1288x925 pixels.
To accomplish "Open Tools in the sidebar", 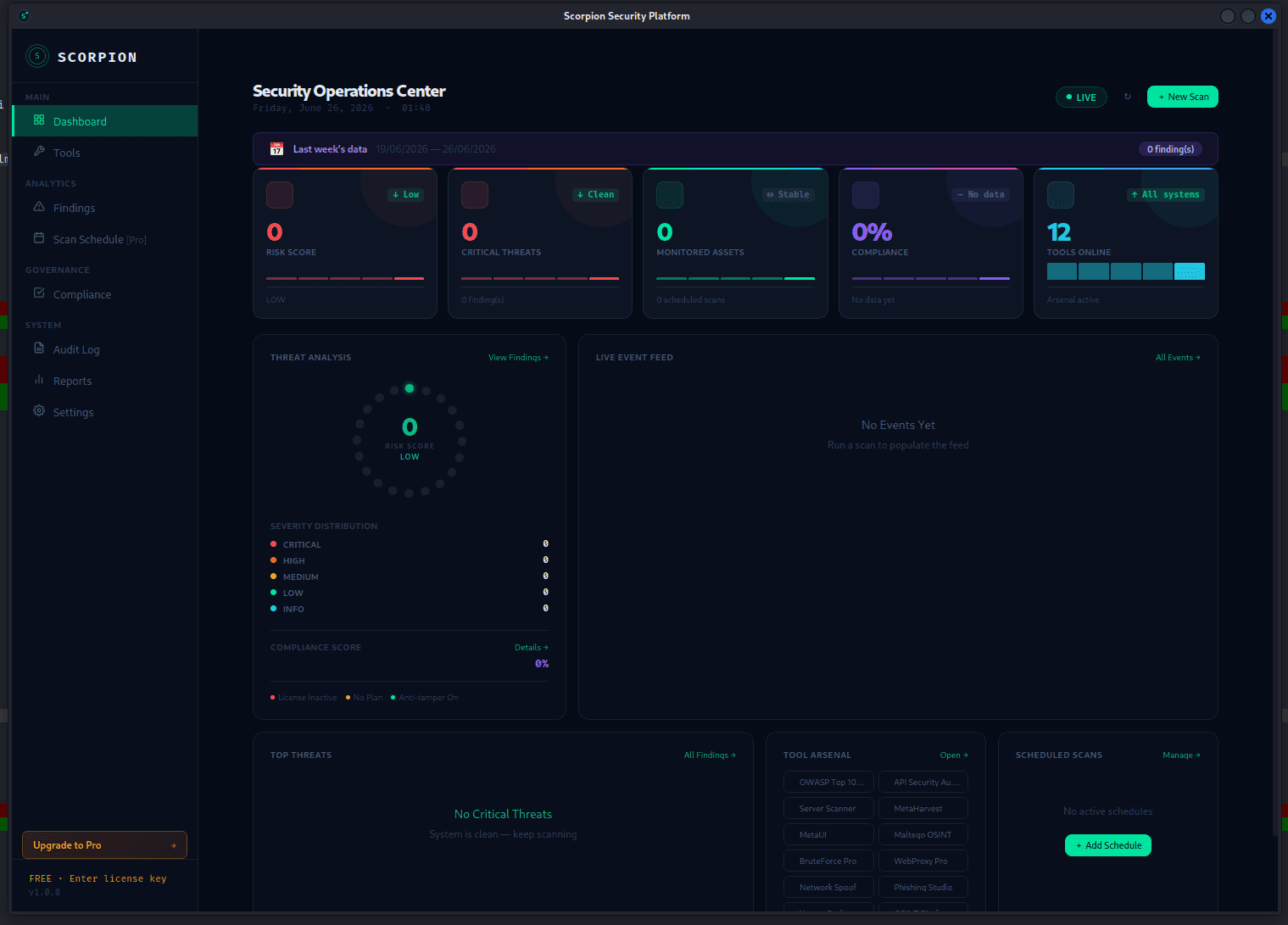I will pyautogui.click(x=105, y=153).
